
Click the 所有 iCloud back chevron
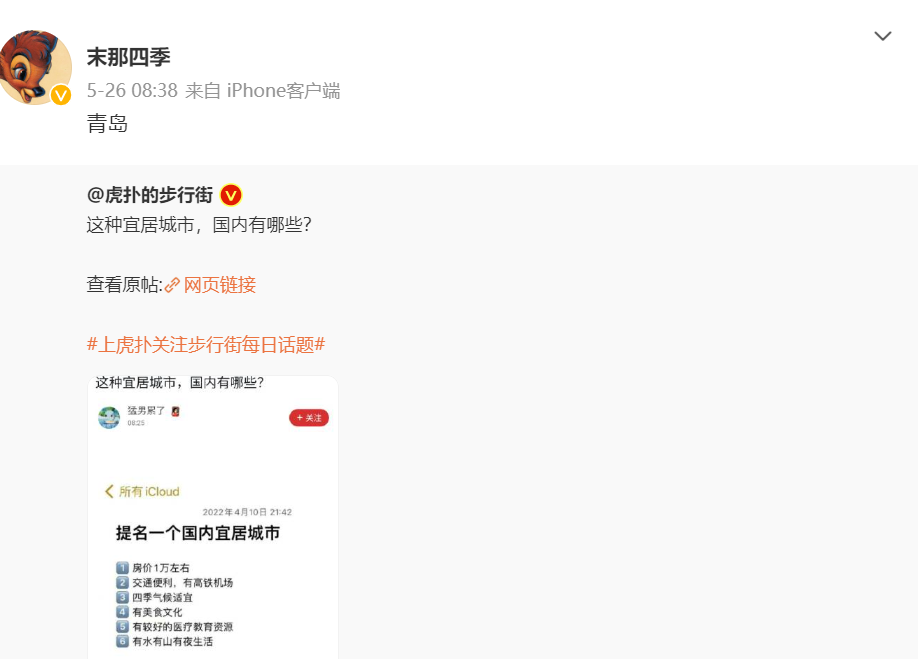tap(109, 492)
